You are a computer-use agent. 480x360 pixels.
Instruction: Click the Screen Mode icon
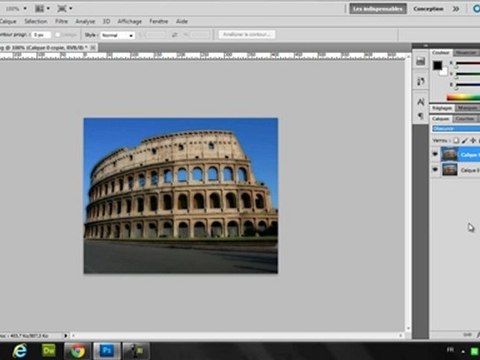(62, 9)
